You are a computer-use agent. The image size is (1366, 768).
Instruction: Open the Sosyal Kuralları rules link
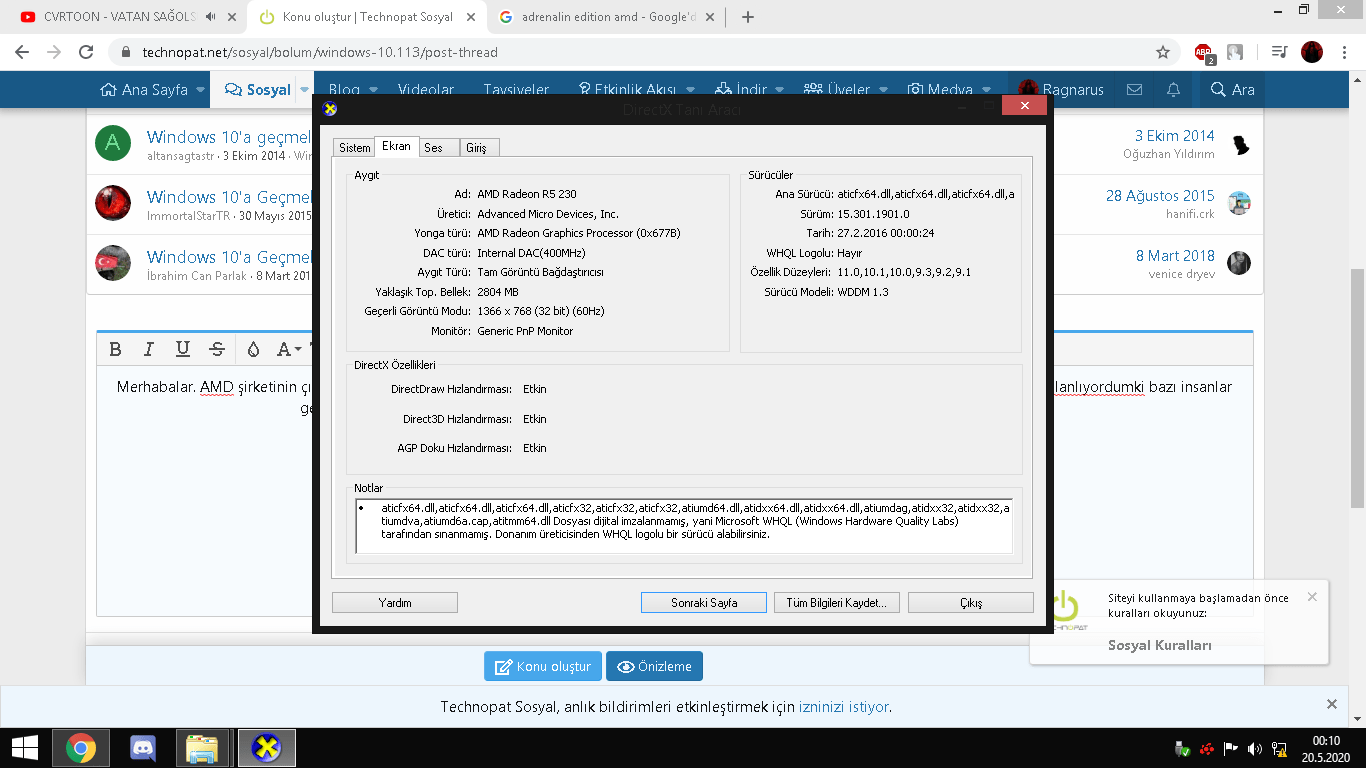[x=1160, y=645]
